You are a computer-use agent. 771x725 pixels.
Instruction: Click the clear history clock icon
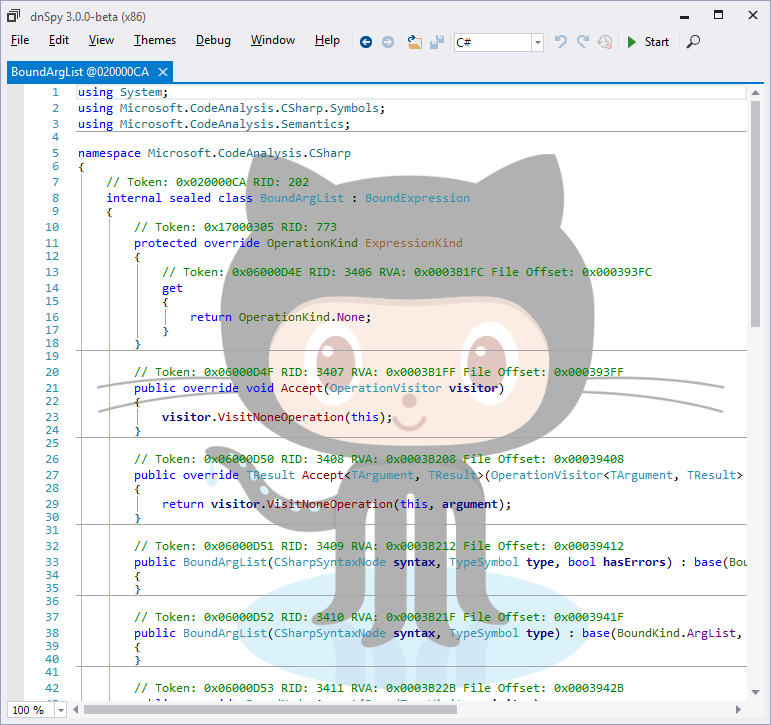(x=605, y=42)
